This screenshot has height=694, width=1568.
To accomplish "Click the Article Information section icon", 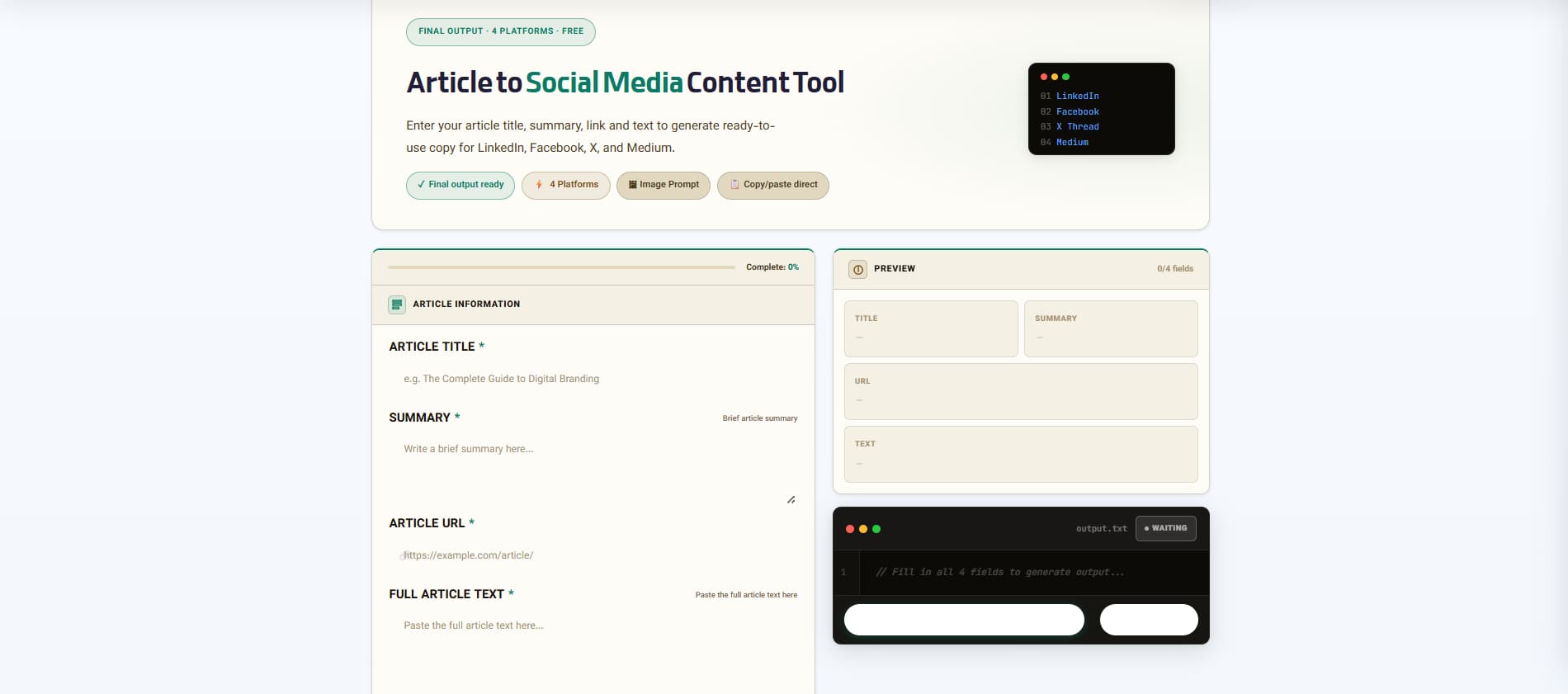I will click(x=397, y=305).
